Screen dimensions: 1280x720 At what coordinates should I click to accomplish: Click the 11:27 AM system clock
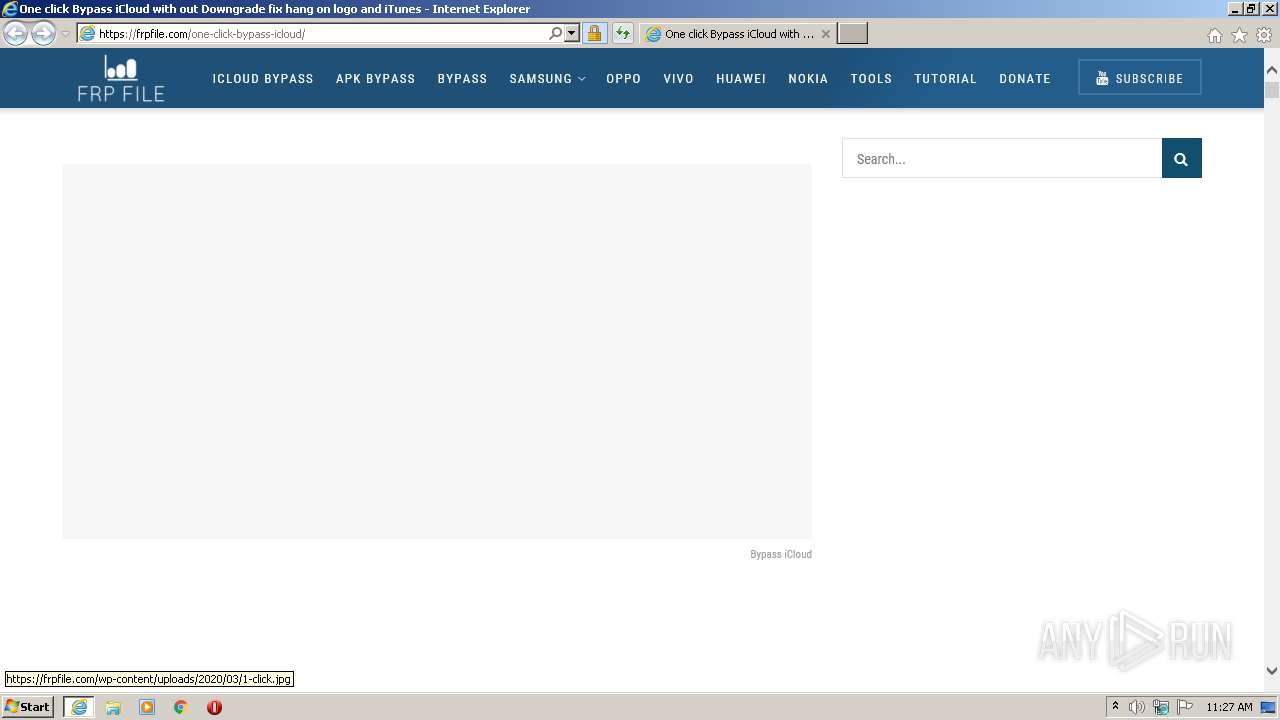coord(1229,707)
